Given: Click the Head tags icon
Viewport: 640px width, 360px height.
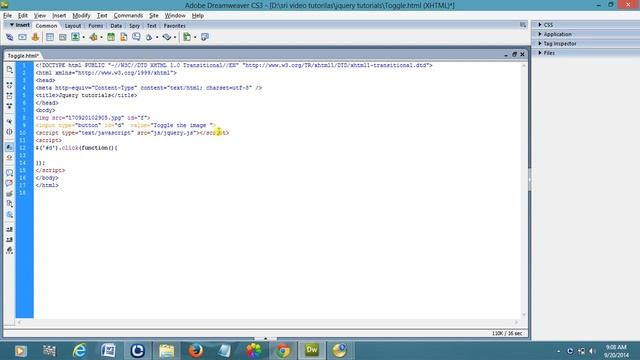Looking at the screenshot, I should (x=149, y=37).
